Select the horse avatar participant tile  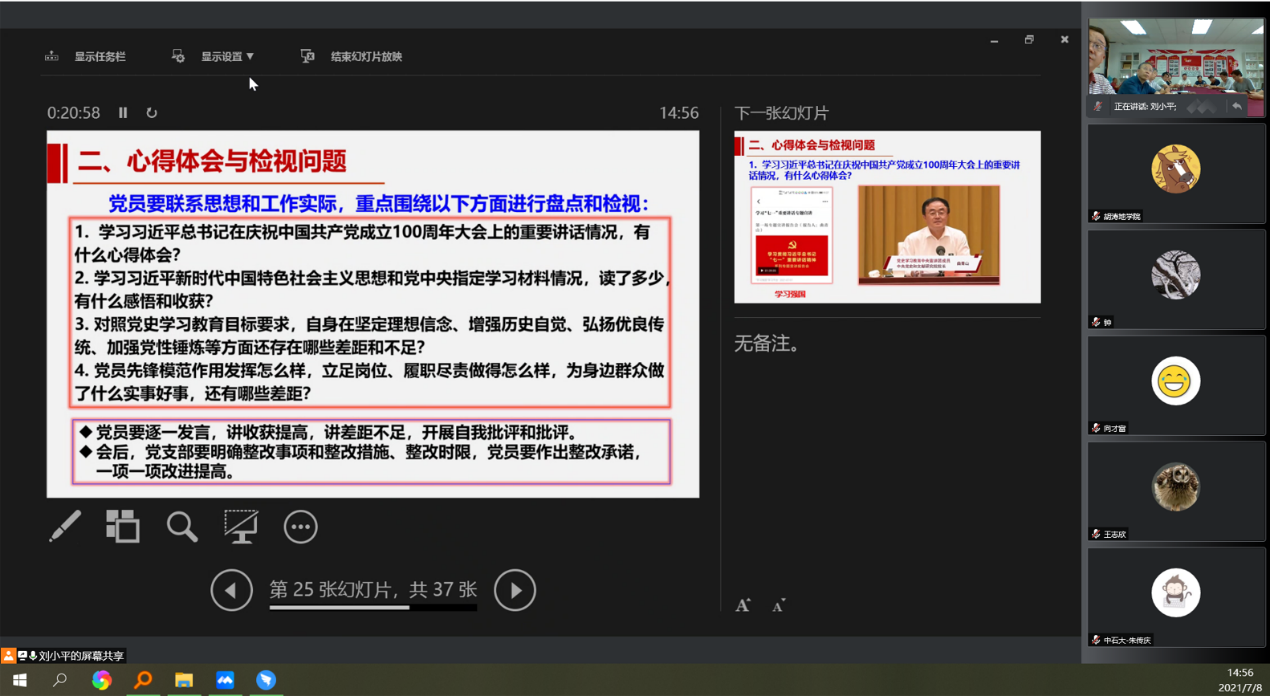pyautogui.click(x=1176, y=168)
